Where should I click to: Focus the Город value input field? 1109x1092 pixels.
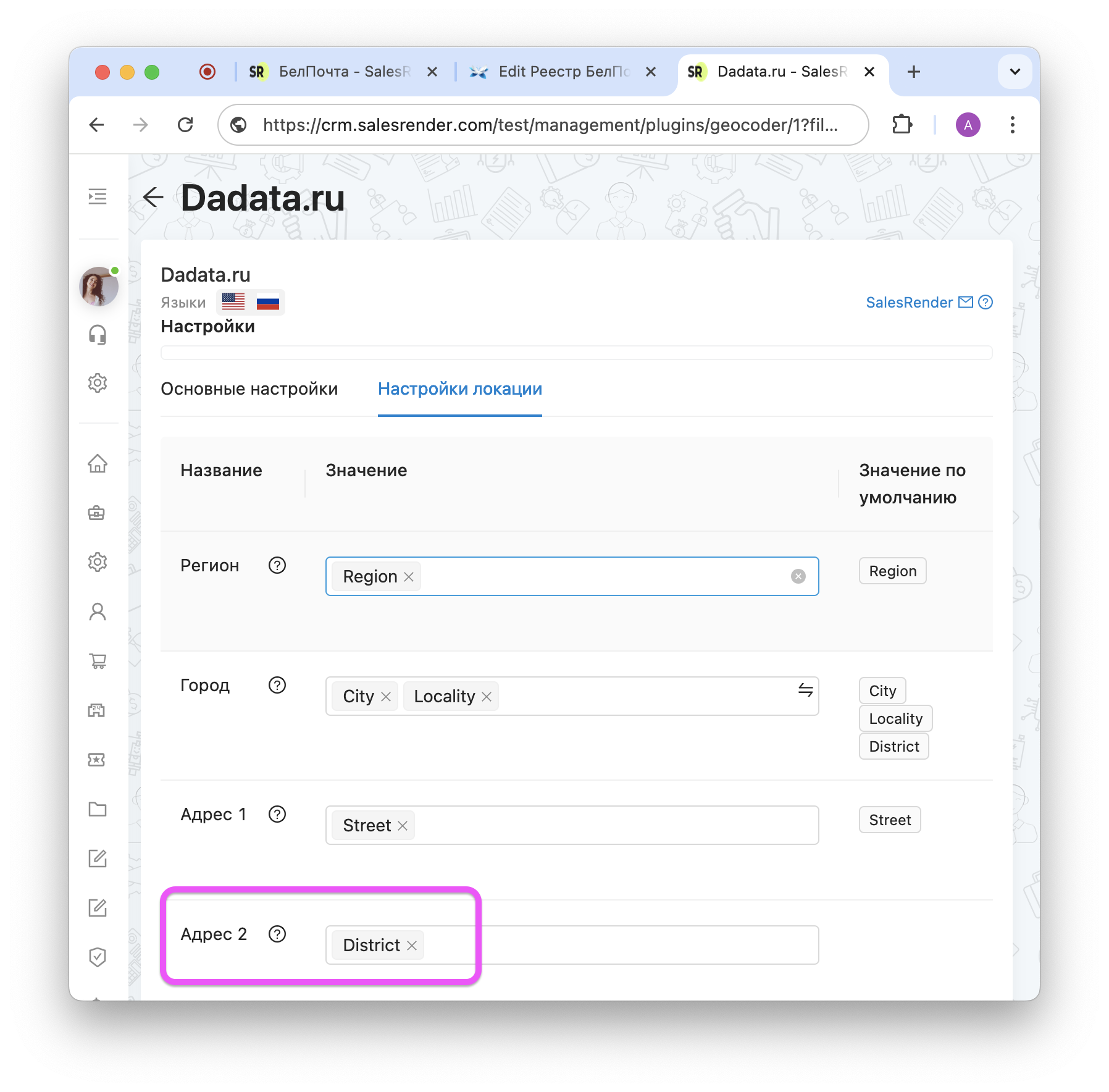tap(572, 696)
